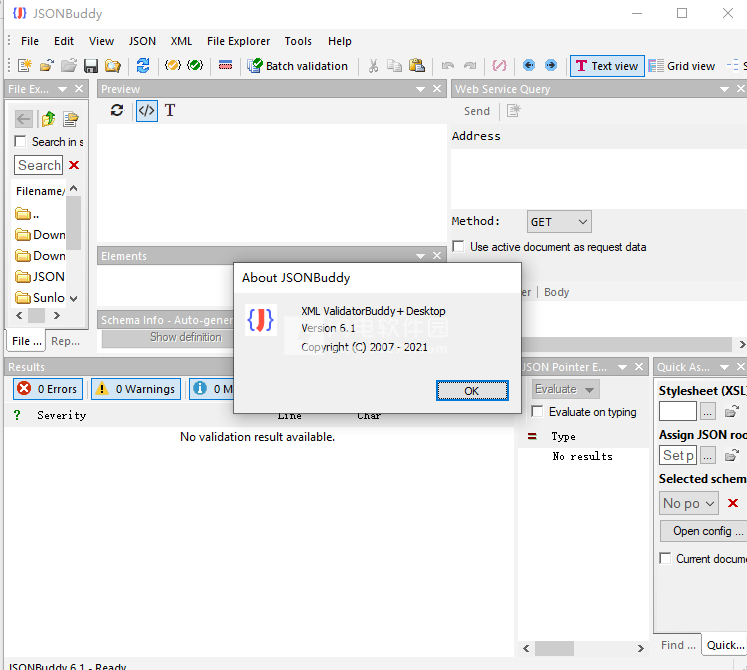Click the New document toolbar icon
The width and height of the screenshot is (747, 670).
click(x=24, y=65)
